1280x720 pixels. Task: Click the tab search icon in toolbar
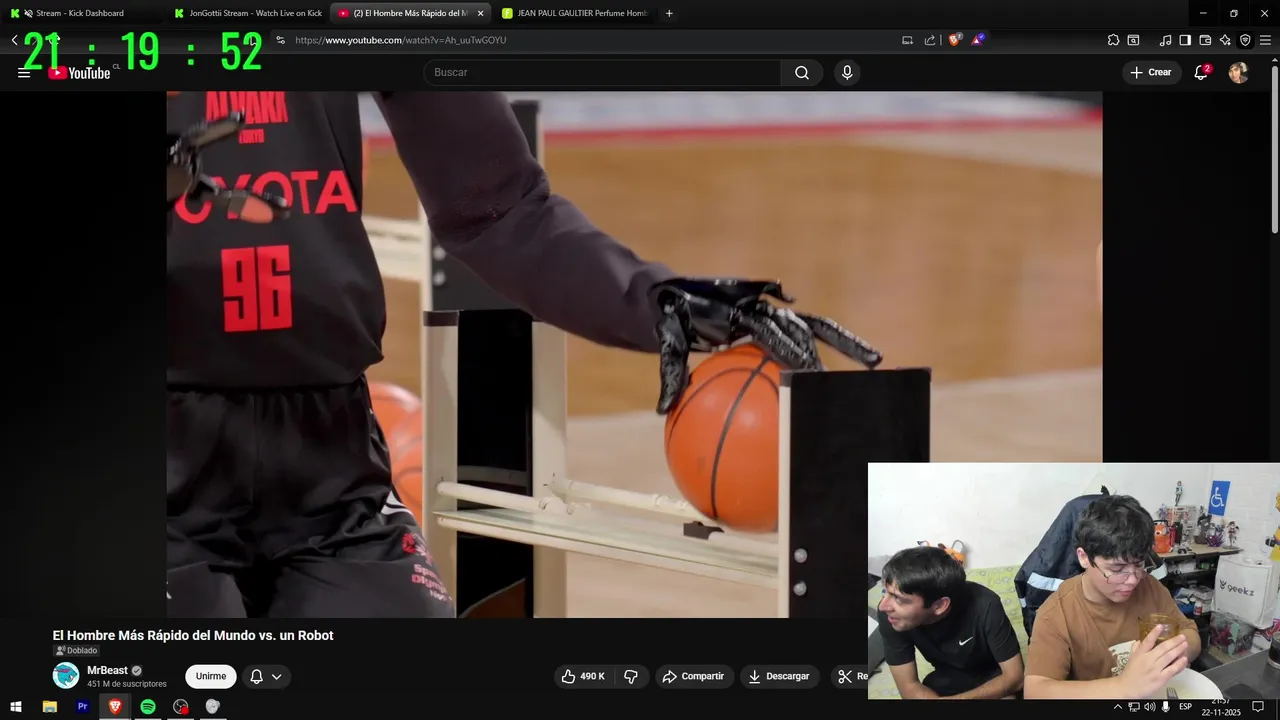point(1133,40)
